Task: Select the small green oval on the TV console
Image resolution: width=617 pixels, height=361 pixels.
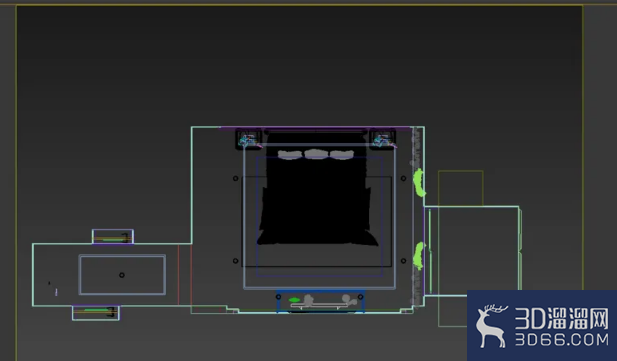Action: pos(294,300)
